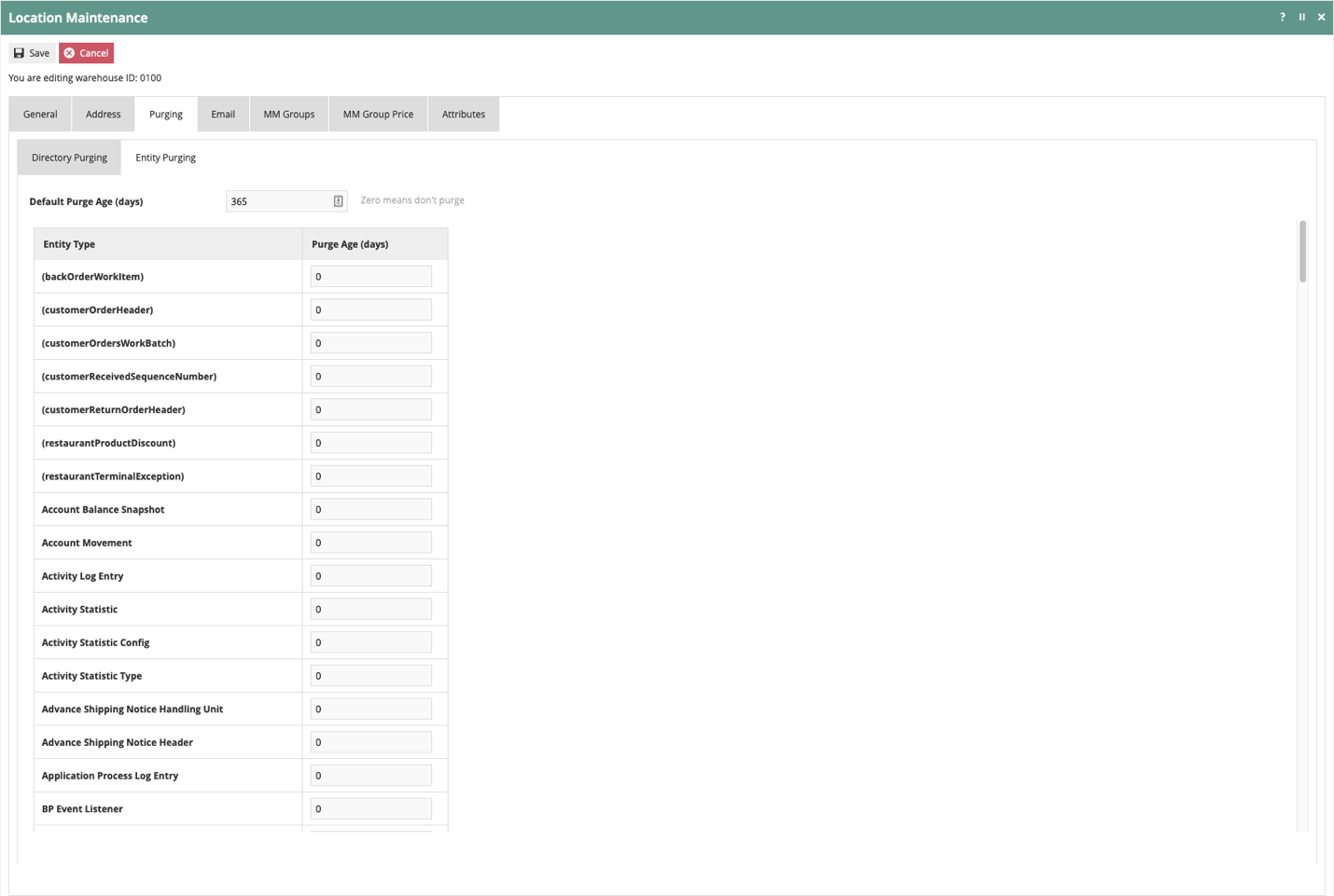Click the Purge Age (days) column header
The image size is (1334, 896).
(x=375, y=244)
